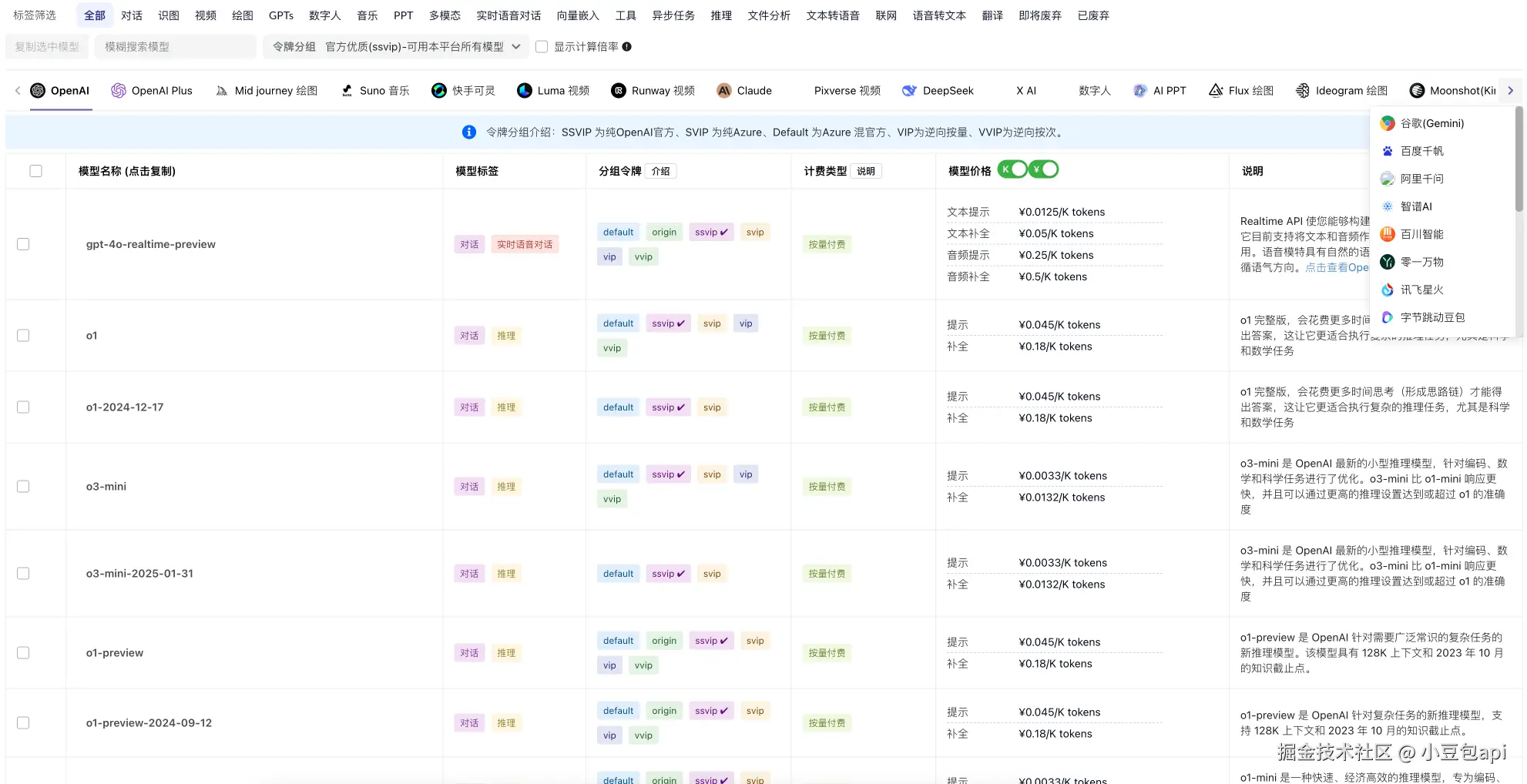This screenshot has height=784, width=1527.
Task: Choose the Midjourney drawing provider icon
Action: 222,91
